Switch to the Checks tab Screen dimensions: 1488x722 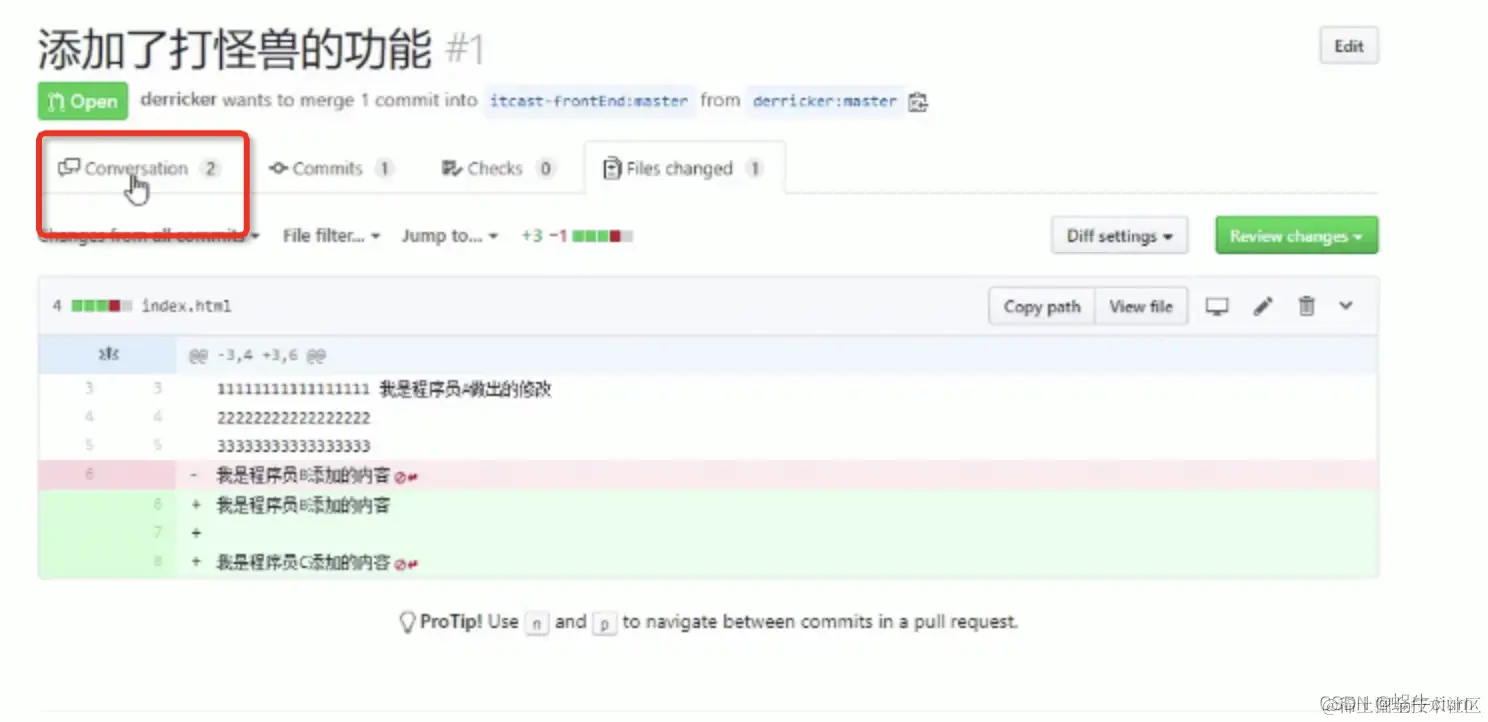497,167
